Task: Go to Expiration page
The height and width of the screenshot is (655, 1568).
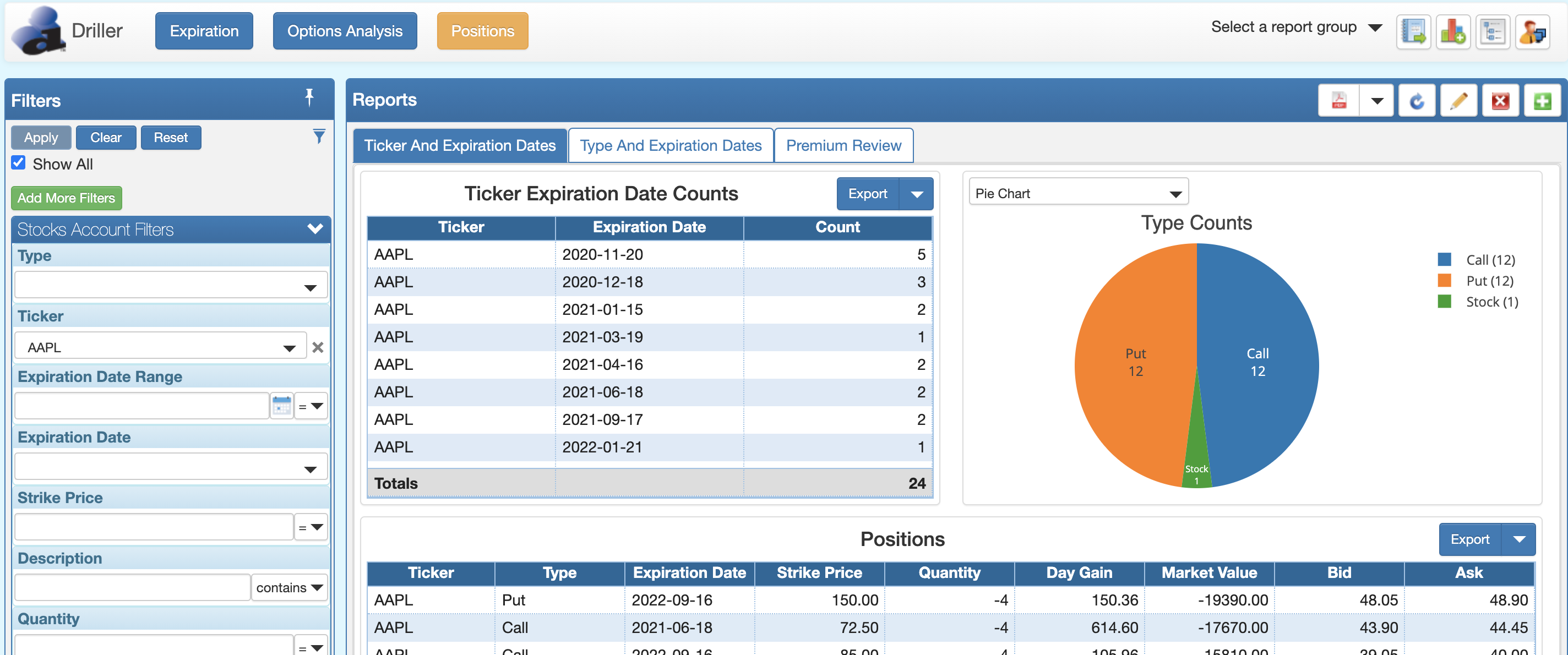Action: [204, 31]
